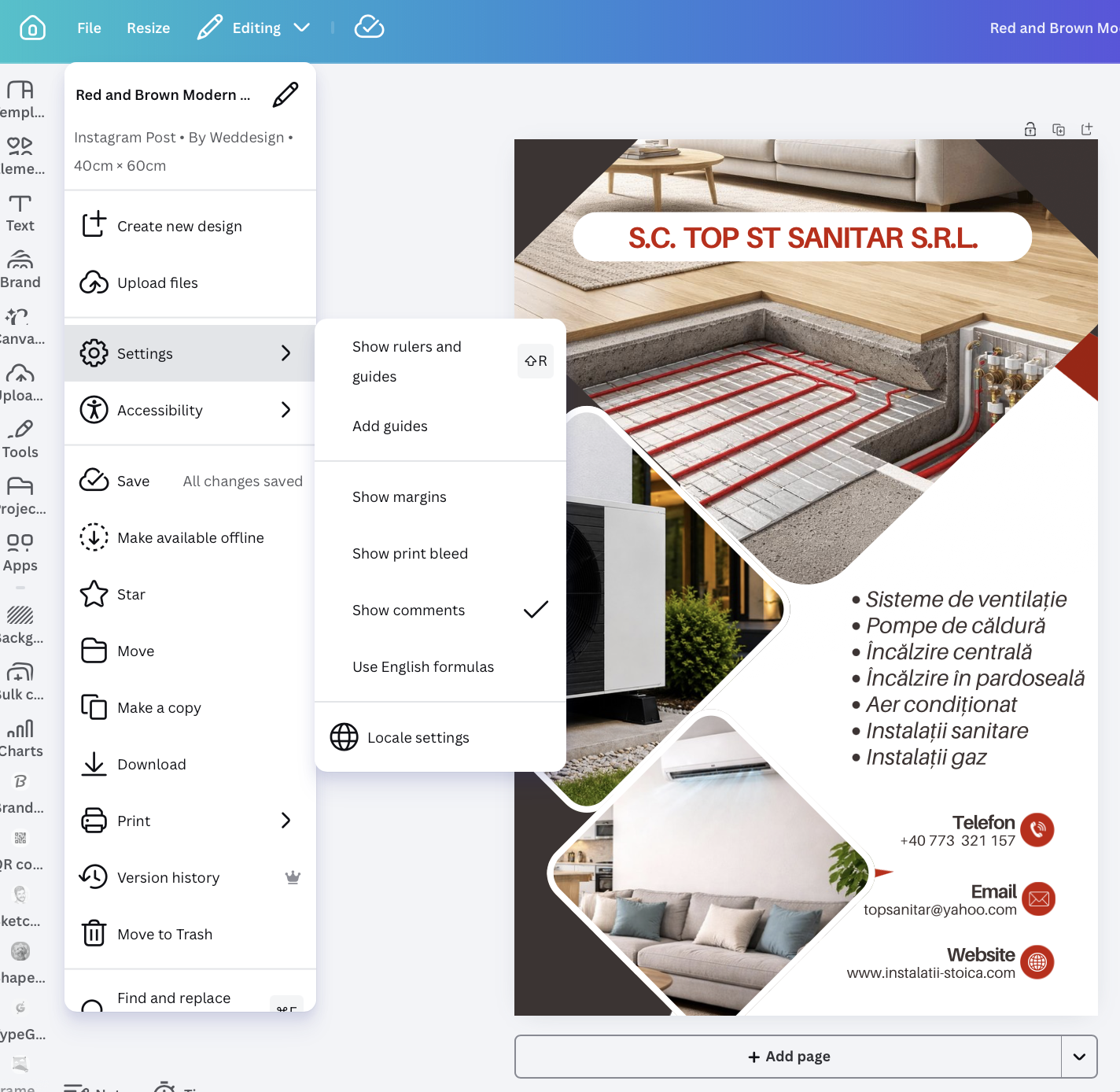
Task: Click the cloud saved status icon
Action: (369, 28)
